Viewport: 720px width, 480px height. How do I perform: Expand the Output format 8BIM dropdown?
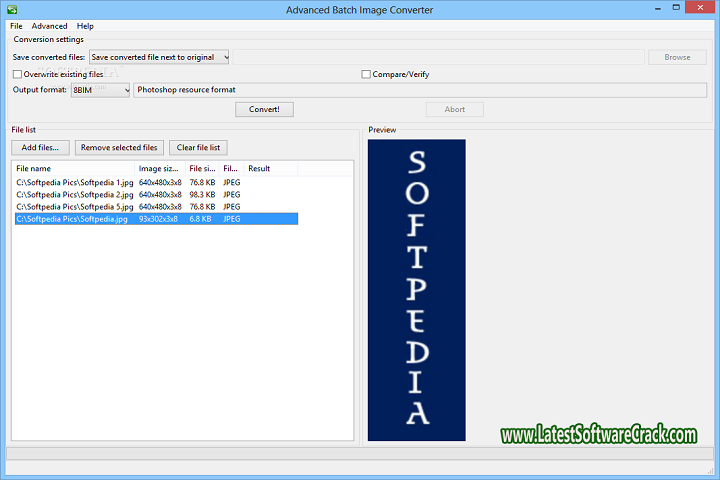click(100, 90)
